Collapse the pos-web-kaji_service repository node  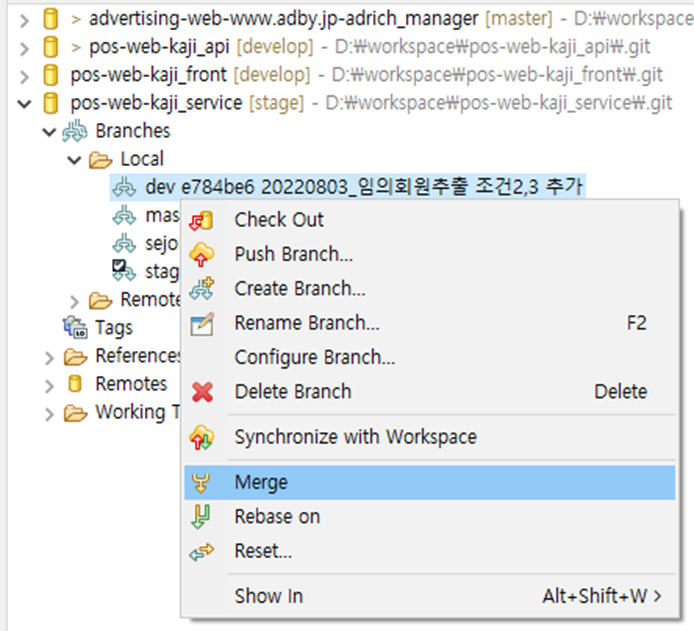click(24, 104)
